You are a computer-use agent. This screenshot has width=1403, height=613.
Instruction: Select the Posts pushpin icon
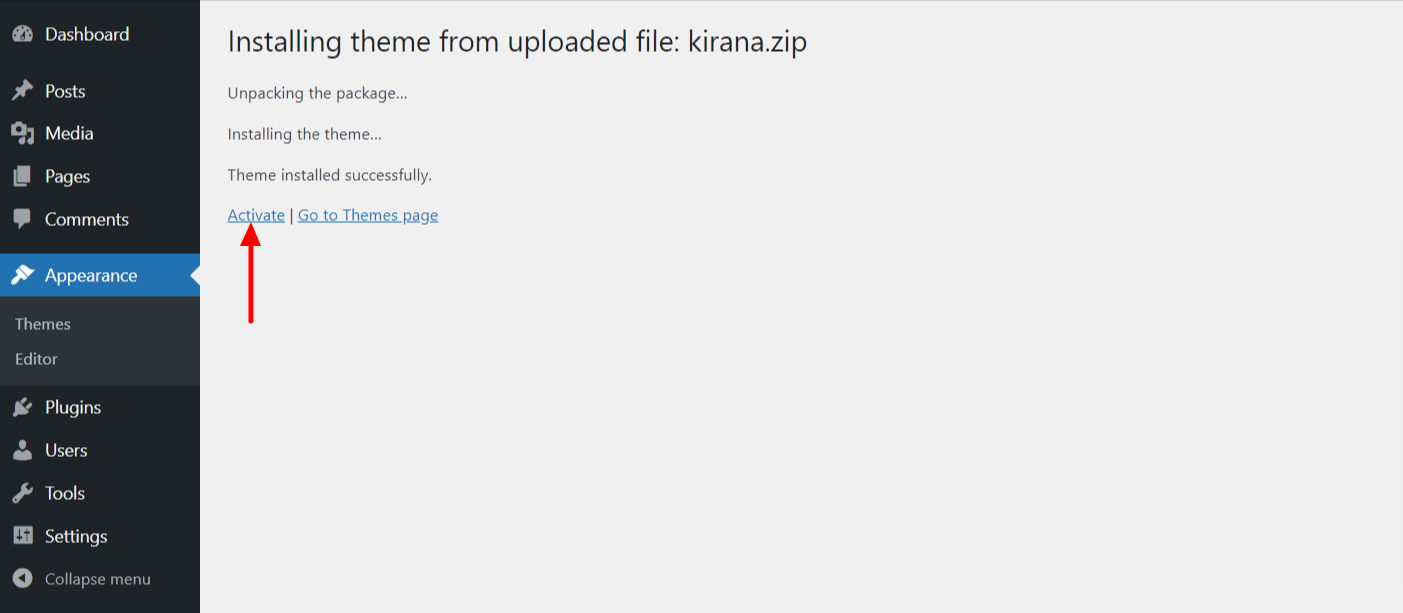tap(24, 90)
